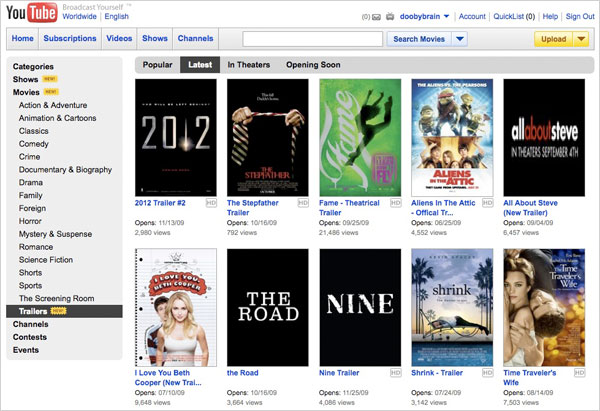600x411 pixels.
Task: Open The Road poster thumbnail
Action: click(x=267, y=308)
